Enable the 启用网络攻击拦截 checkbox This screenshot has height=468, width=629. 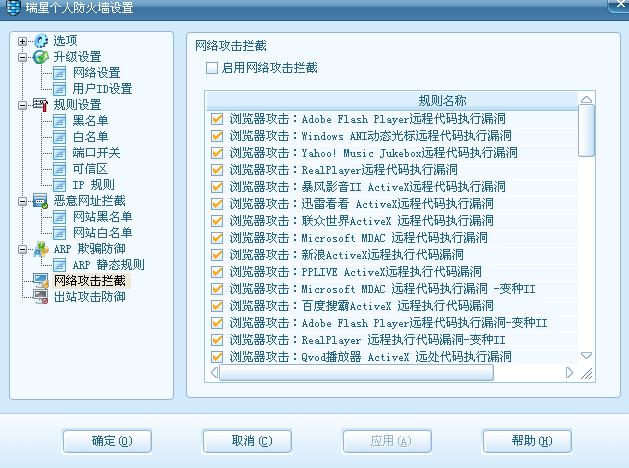[x=212, y=68]
